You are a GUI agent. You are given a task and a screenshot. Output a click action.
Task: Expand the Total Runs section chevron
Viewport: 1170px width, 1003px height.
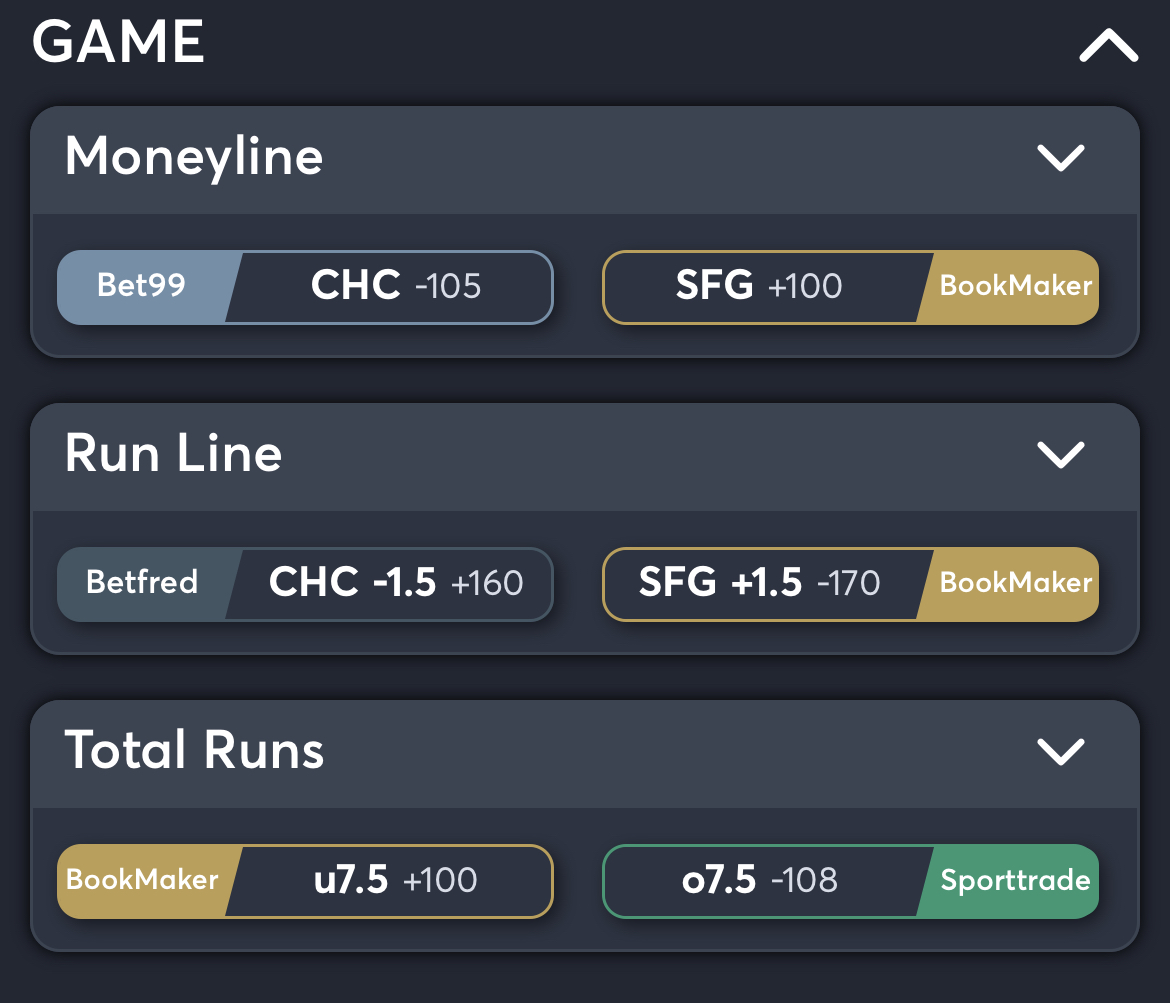coord(1062,752)
